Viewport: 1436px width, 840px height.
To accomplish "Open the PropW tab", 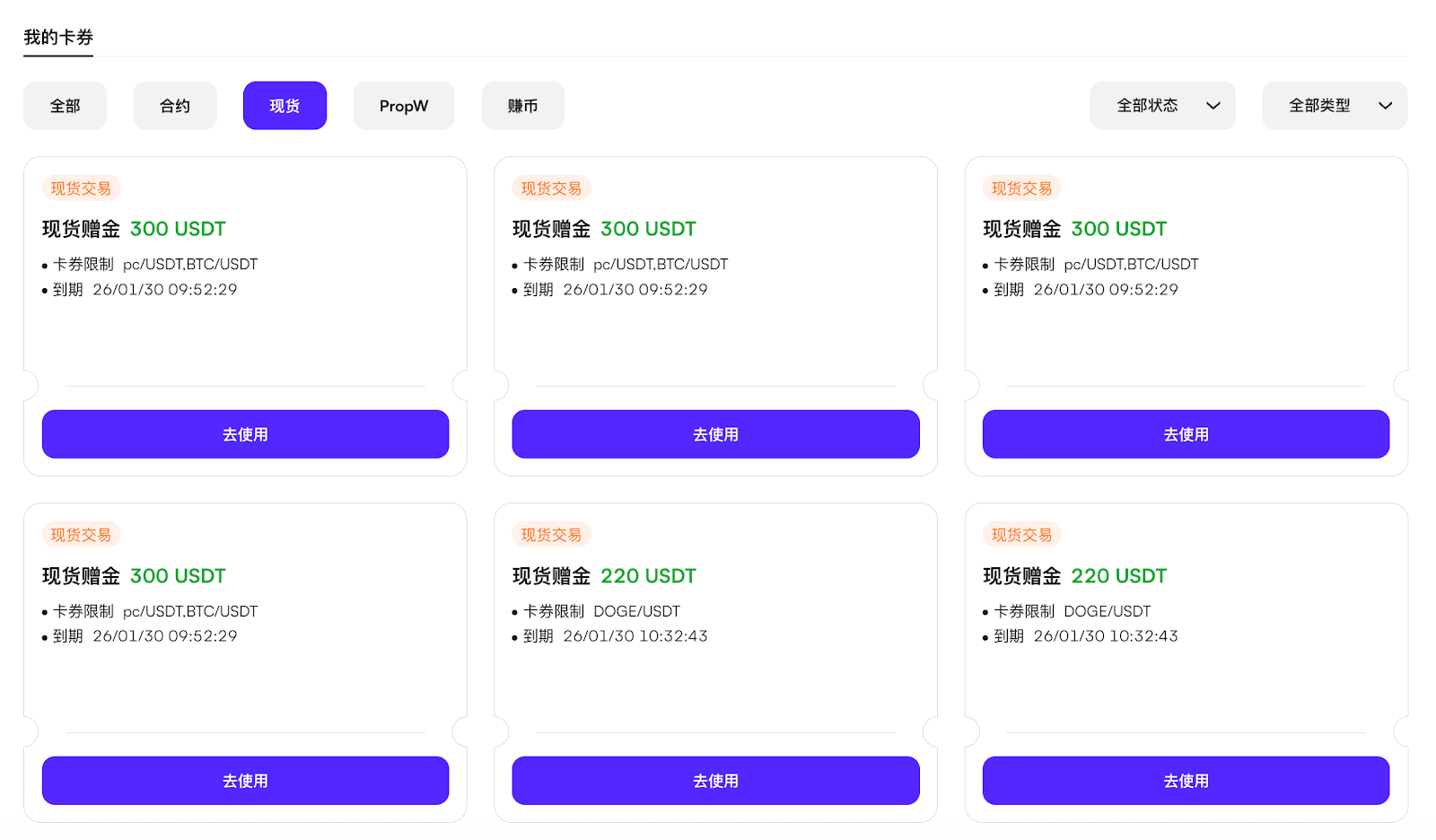I will tap(404, 106).
